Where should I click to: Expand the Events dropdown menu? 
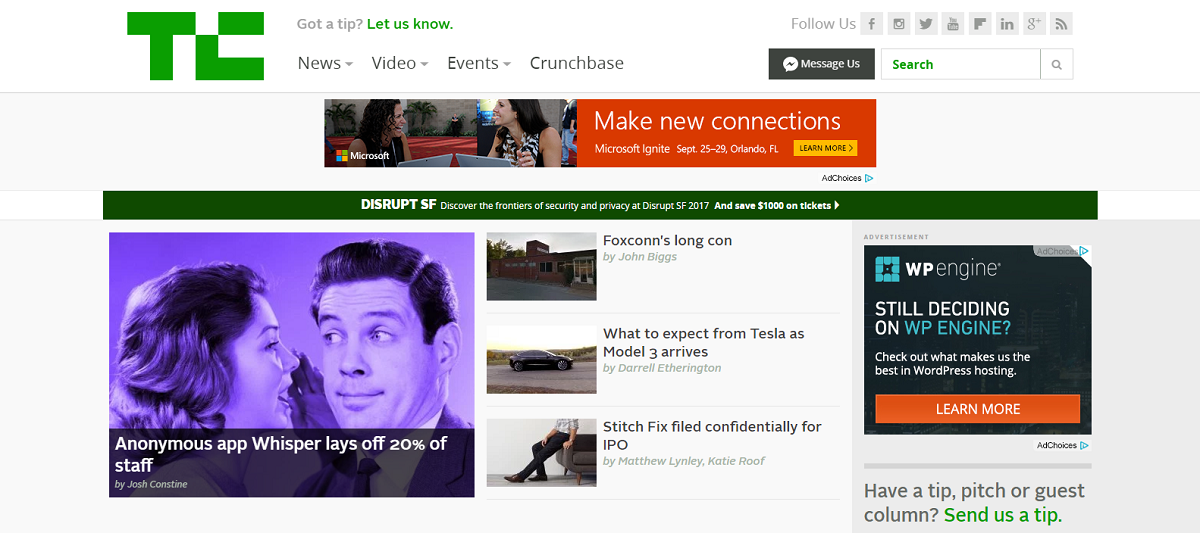click(479, 63)
